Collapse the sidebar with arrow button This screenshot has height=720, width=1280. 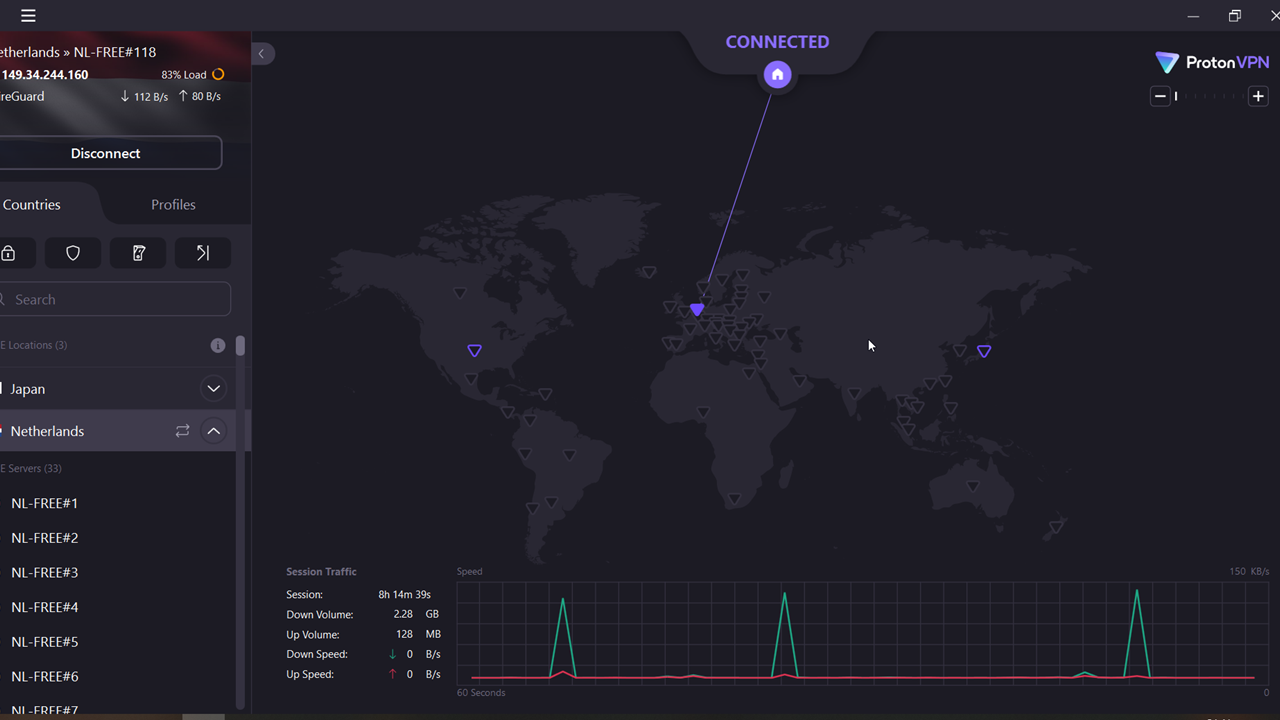(x=262, y=54)
